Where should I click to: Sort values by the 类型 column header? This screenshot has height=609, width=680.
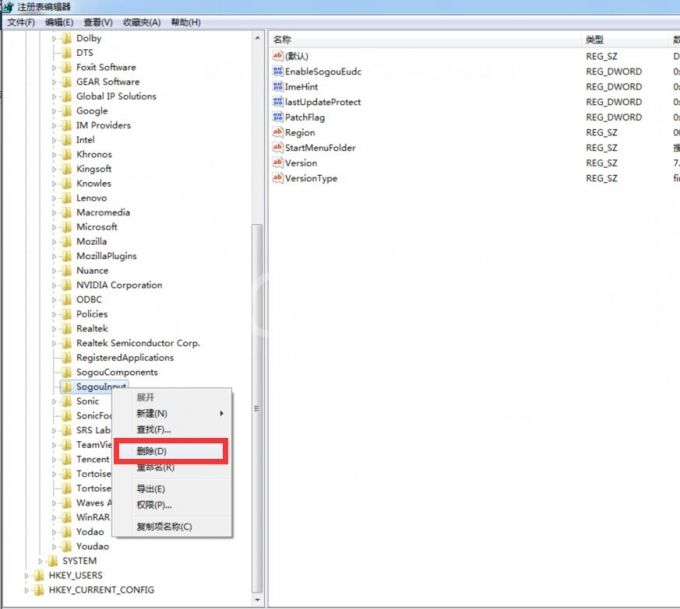(624, 39)
